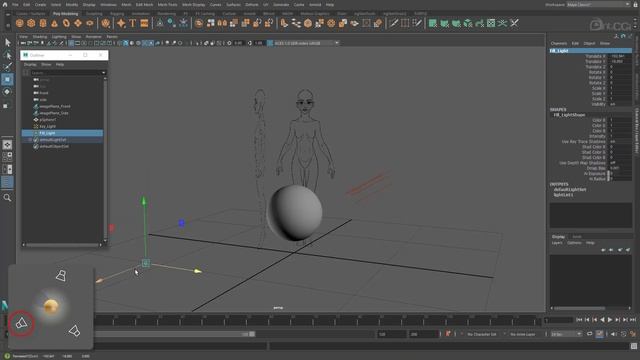Open the frame rate fps dropdown
This screenshot has width=640, height=360.
(x=566, y=334)
